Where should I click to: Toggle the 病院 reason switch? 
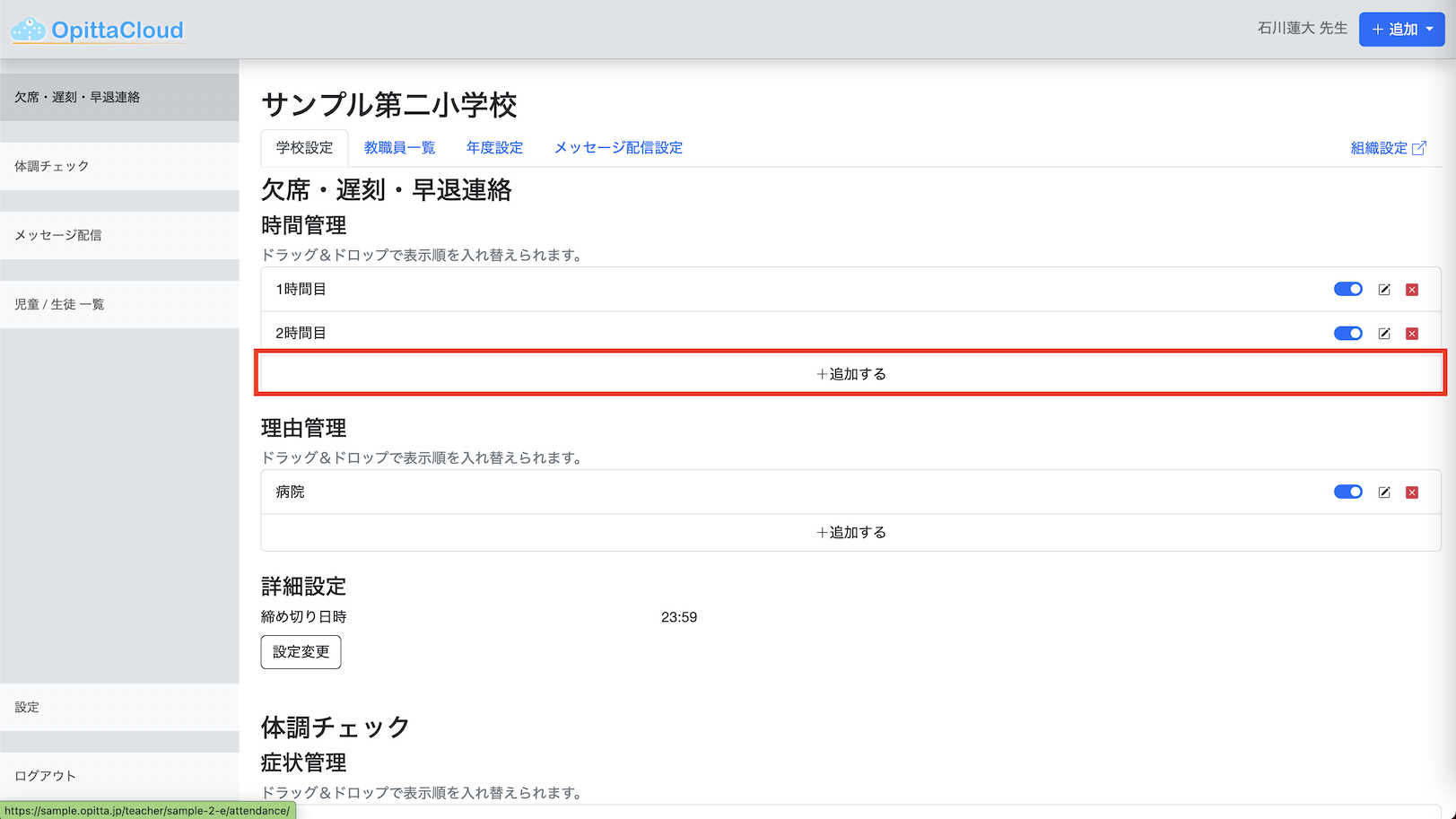tap(1348, 492)
